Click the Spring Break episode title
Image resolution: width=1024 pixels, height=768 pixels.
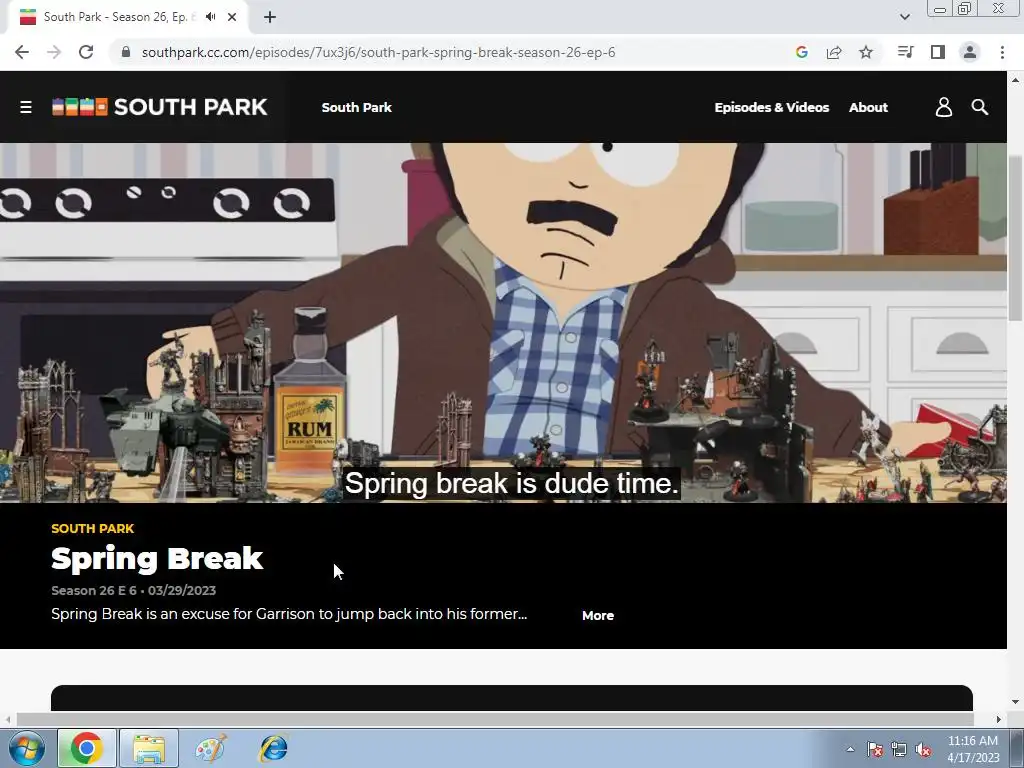coord(157,559)
